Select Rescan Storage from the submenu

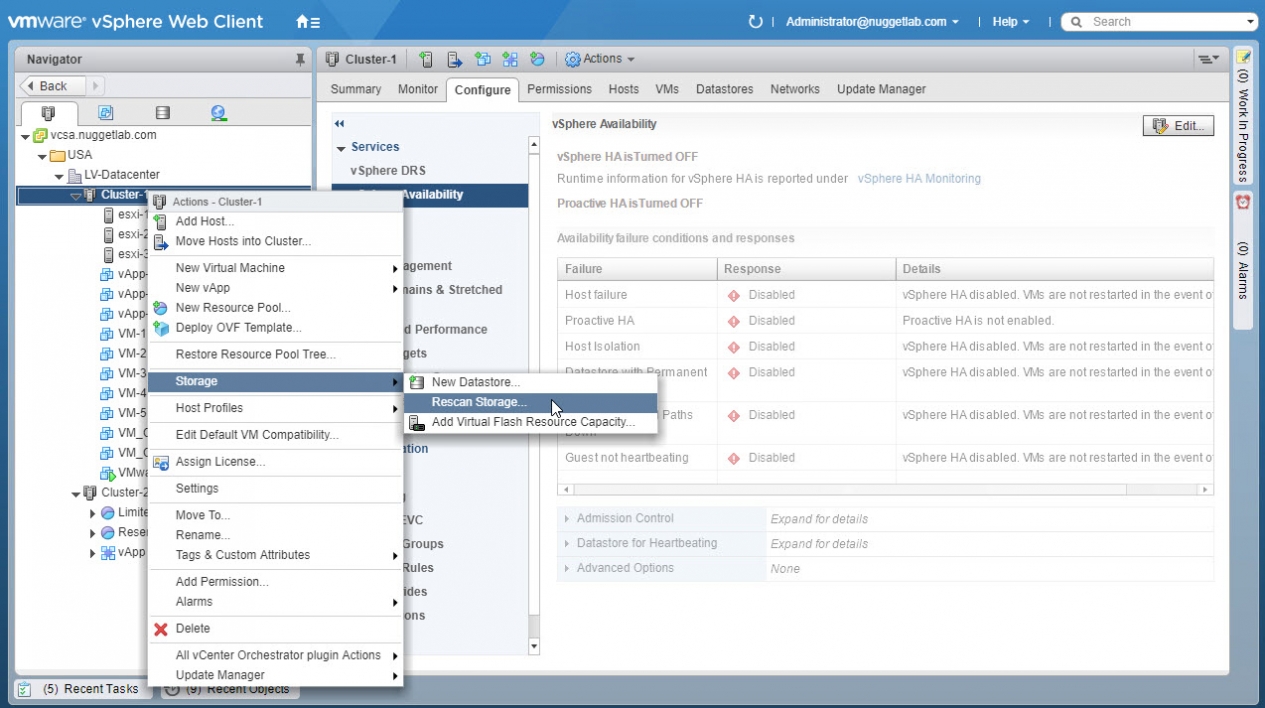(478, 402)
